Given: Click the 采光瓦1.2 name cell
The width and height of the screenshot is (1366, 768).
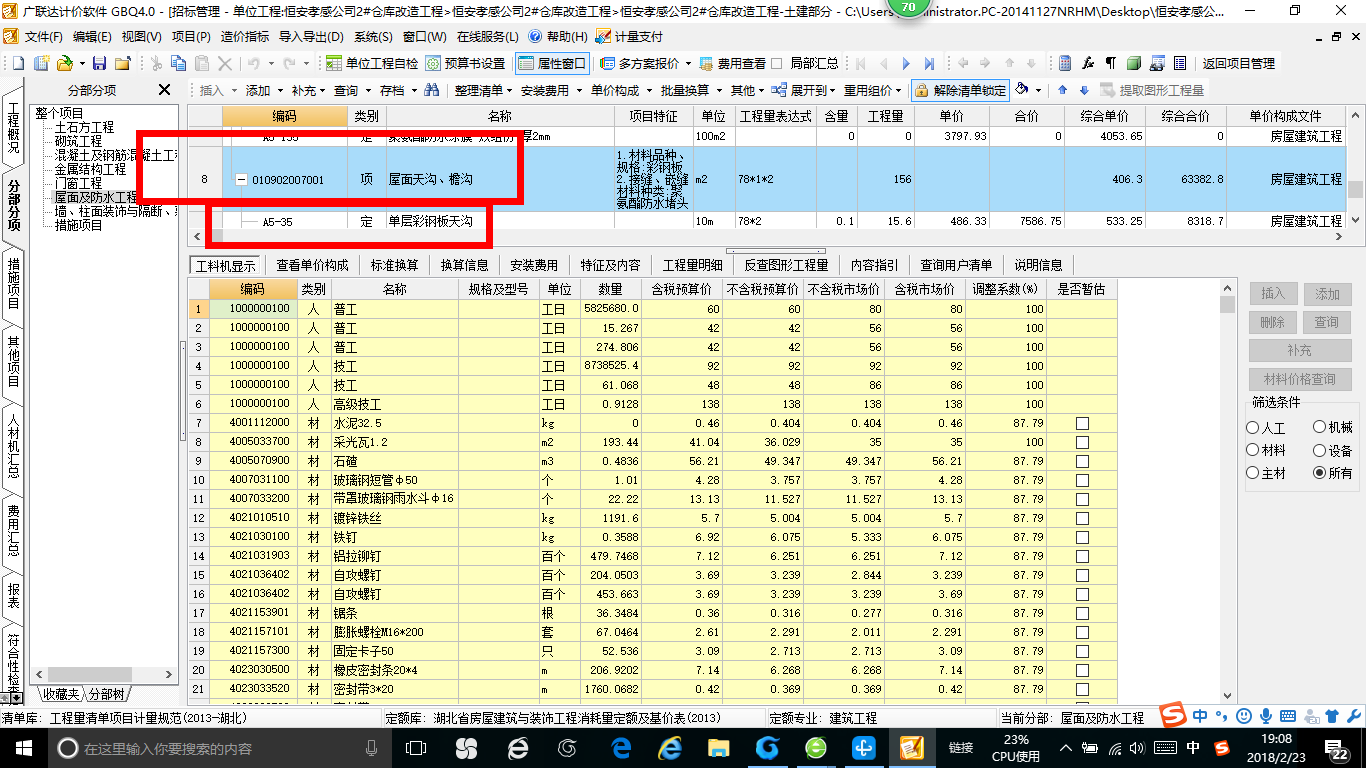Looking at the screenshot, I should coord(394,442).
